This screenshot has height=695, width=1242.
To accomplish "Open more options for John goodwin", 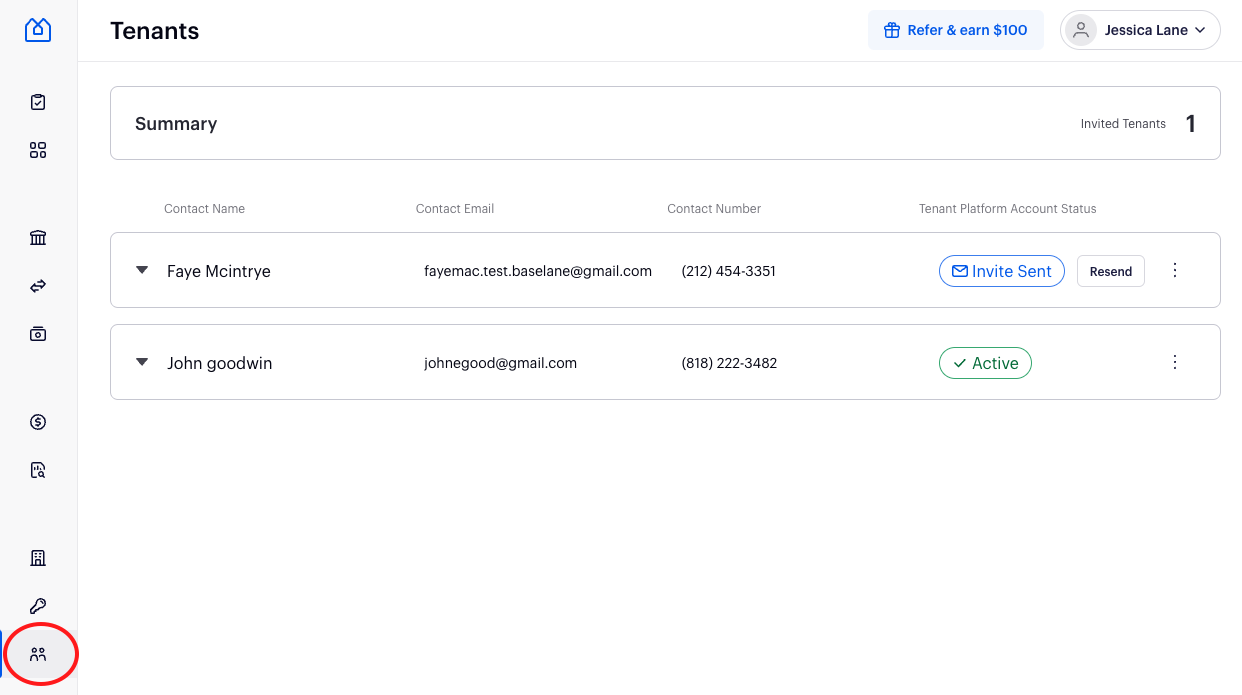I will coord(1175,362).
